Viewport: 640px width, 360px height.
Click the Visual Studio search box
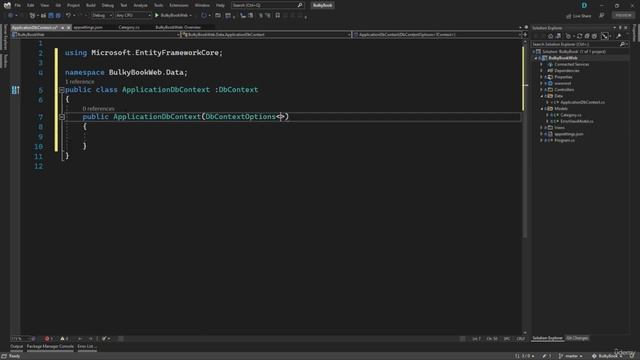[x=267, y=5]
